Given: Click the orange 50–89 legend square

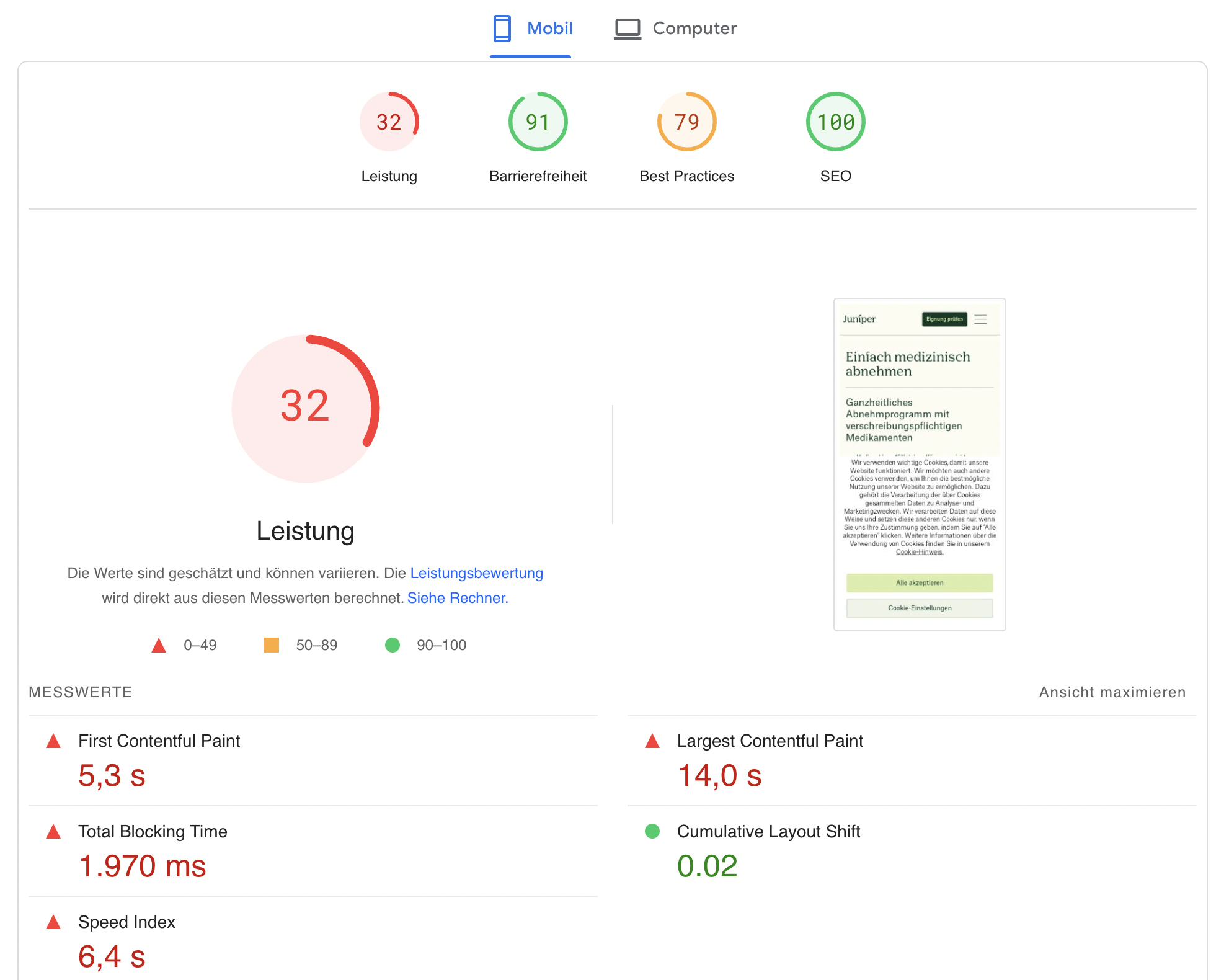Looking at the screenshot, I should pos(271,645).
